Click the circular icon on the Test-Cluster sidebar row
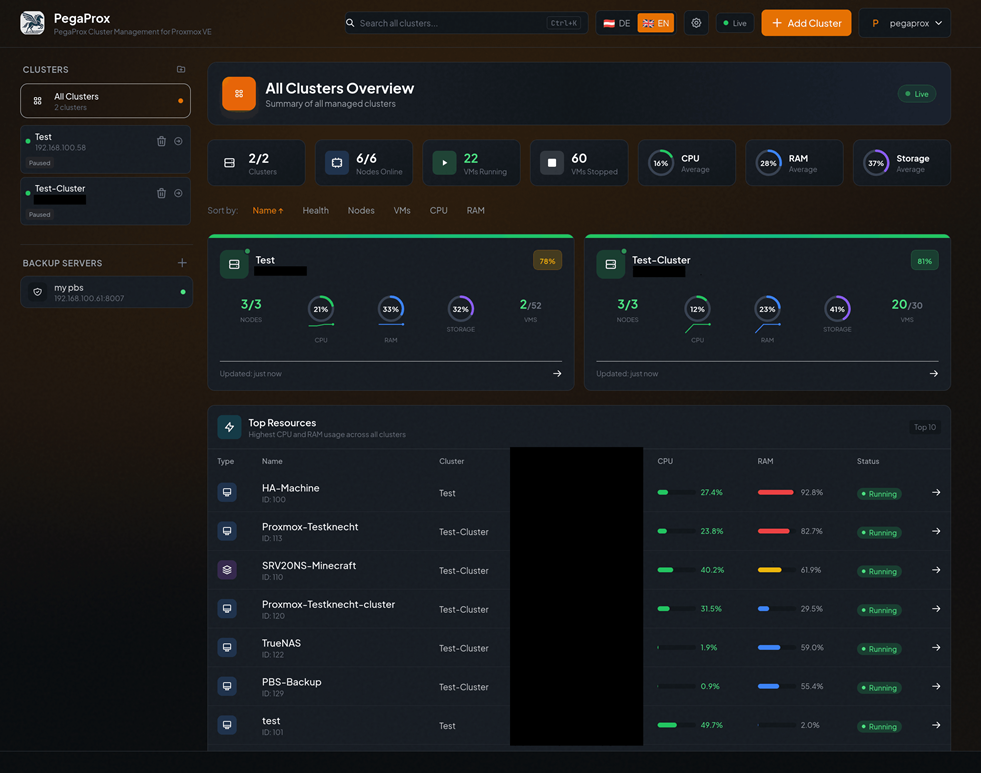The height and width of the screenshot is (773, 981). coord(178,193)
